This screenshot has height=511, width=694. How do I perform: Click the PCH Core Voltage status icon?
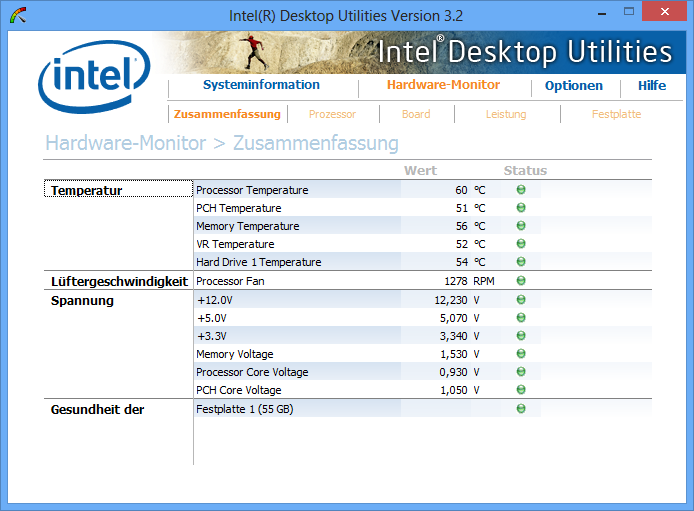pos(521,390)
